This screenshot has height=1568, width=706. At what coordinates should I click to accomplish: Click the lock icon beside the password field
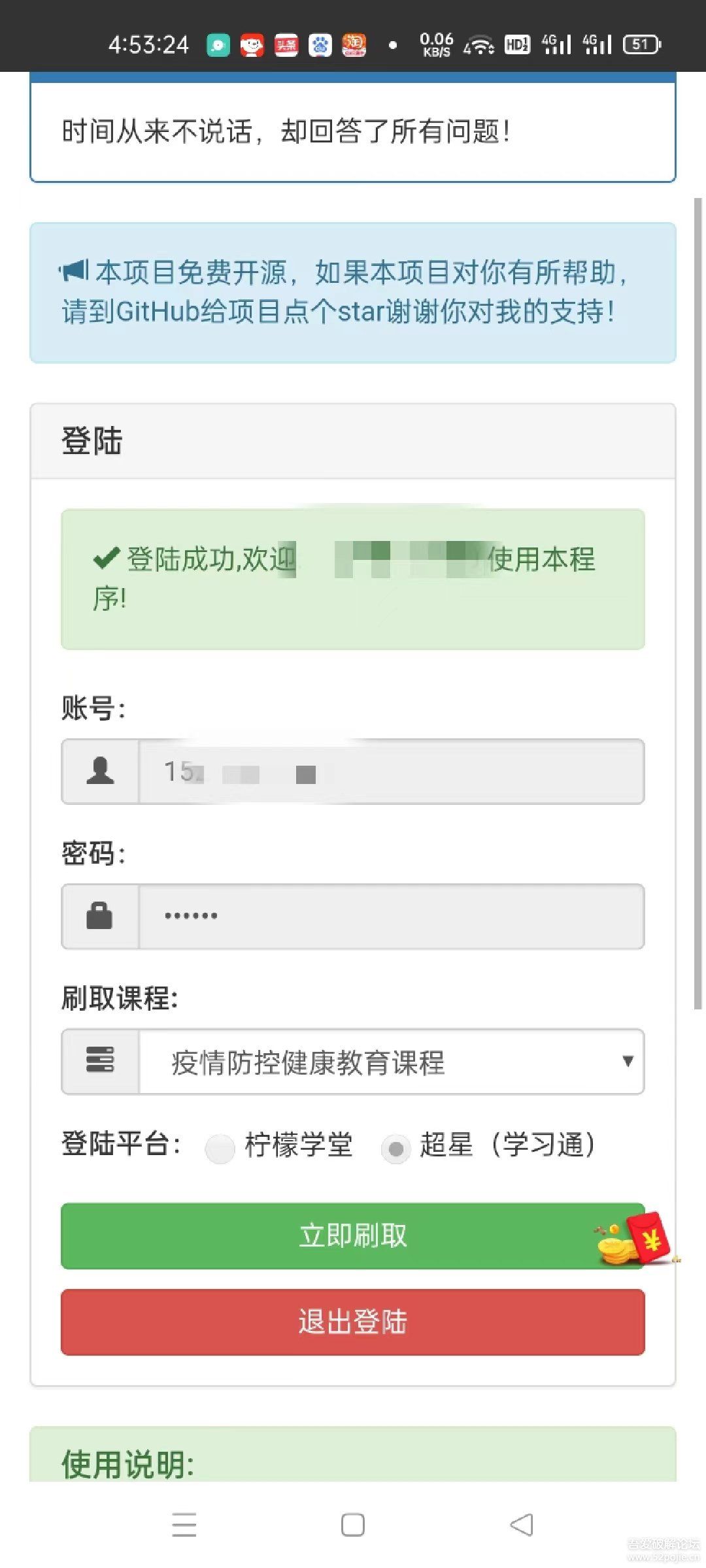(99, 917)
